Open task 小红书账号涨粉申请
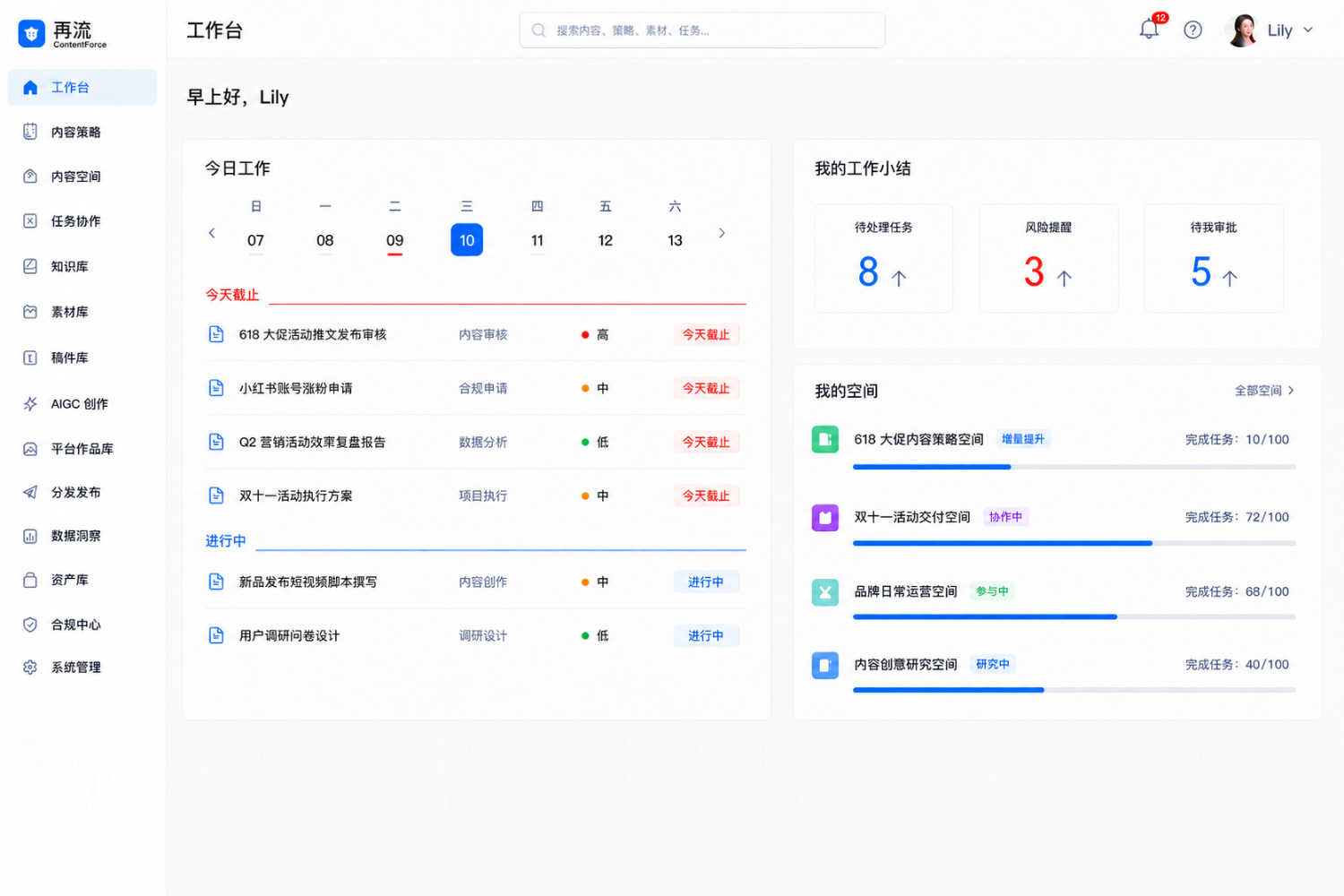Image resolution: width=1344 pixels, height=896 pixels. [296, 388]
